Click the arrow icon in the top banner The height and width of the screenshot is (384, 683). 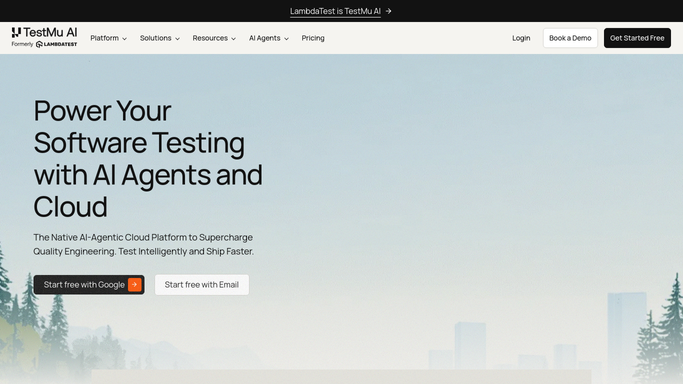coord(389,11)
